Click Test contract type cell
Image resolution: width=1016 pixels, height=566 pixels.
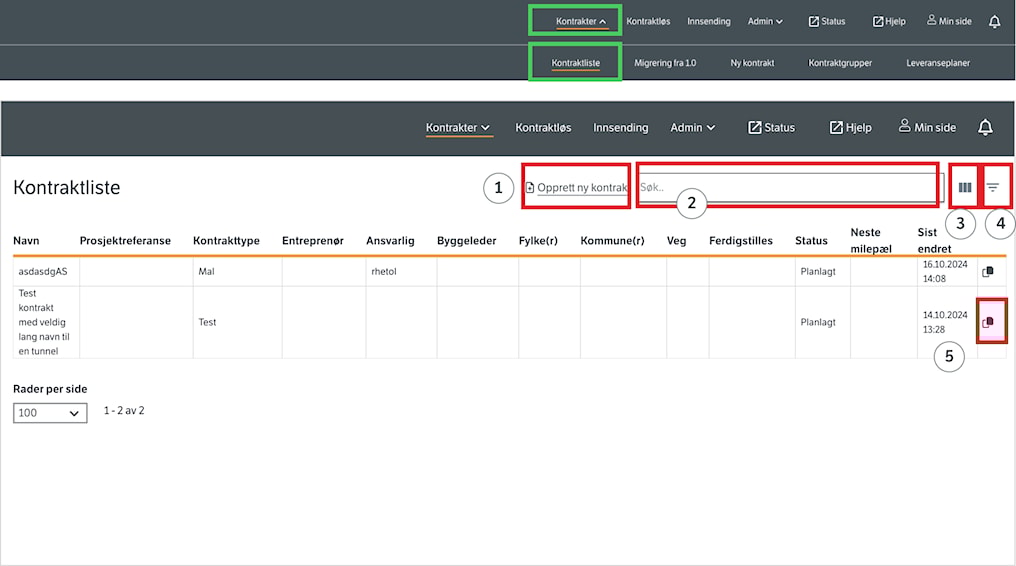[207, 322]
